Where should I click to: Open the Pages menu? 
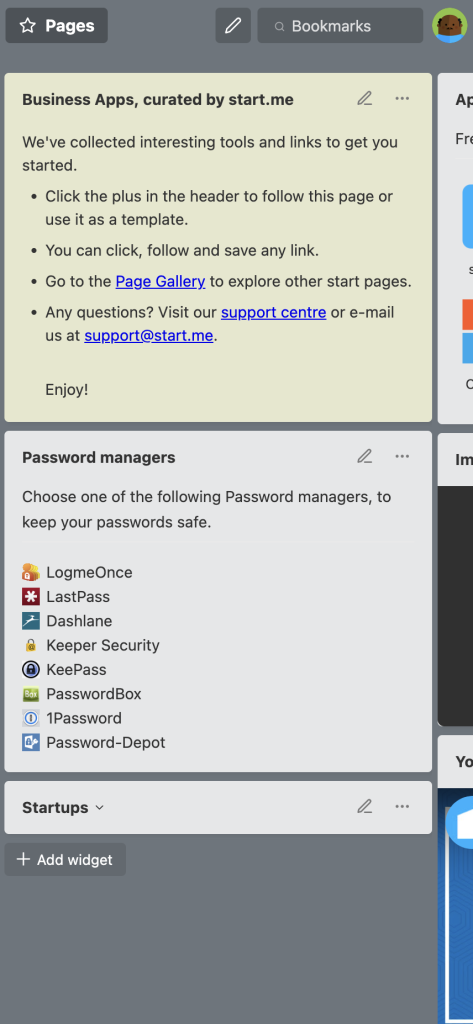[57, 25]
